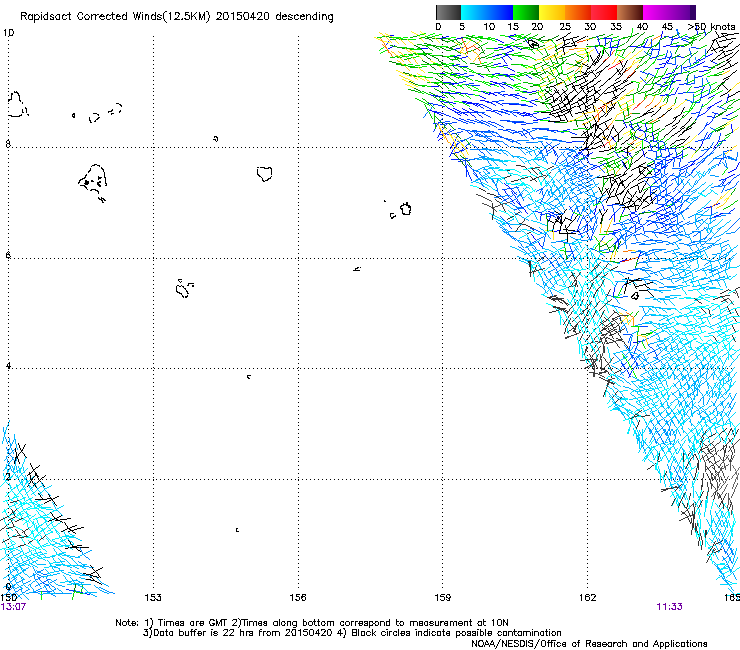
Task: Click the brown 35-40 knots legend segment
Action: 630,12
